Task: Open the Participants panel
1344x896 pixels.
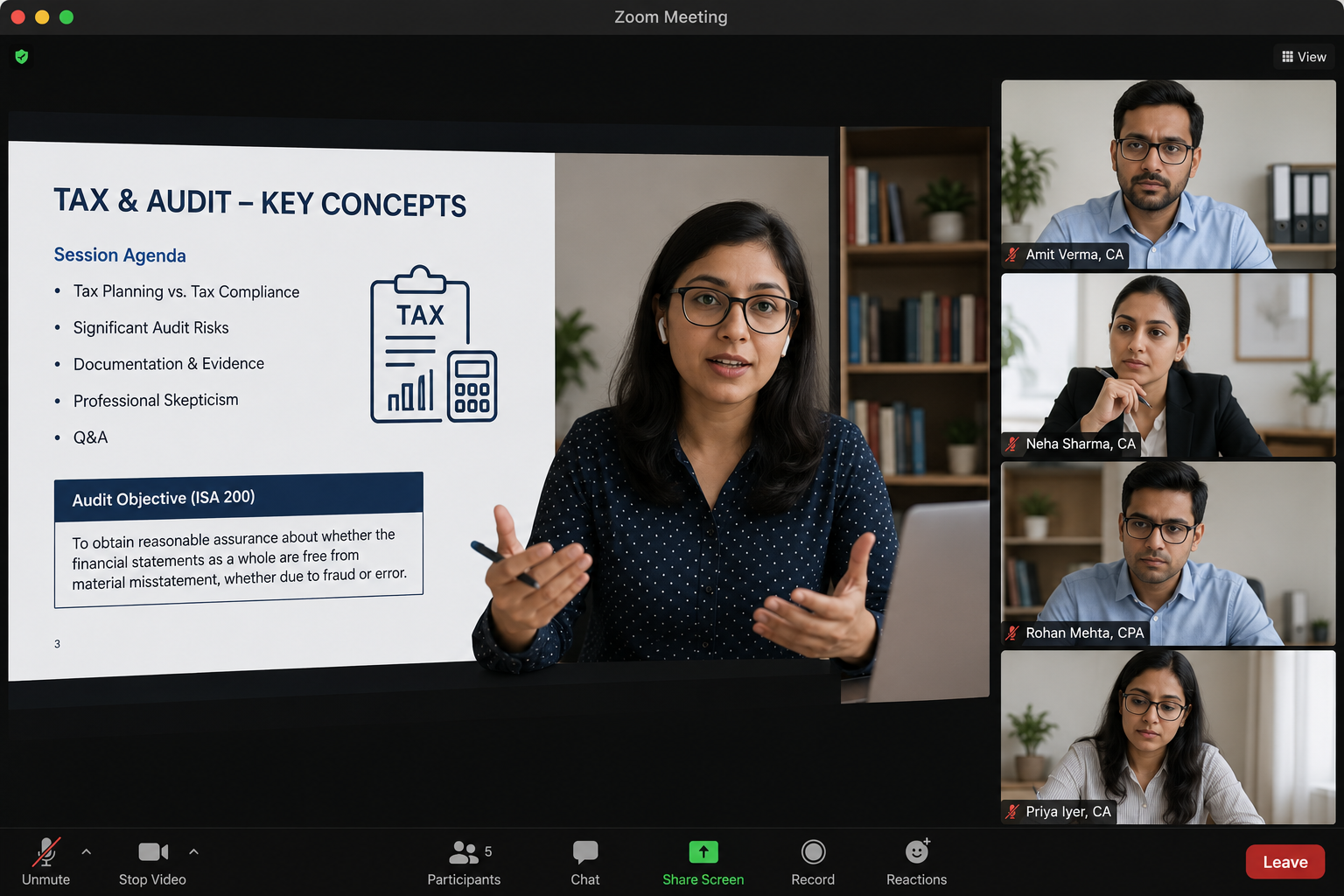Action: [x=464, y=863]
